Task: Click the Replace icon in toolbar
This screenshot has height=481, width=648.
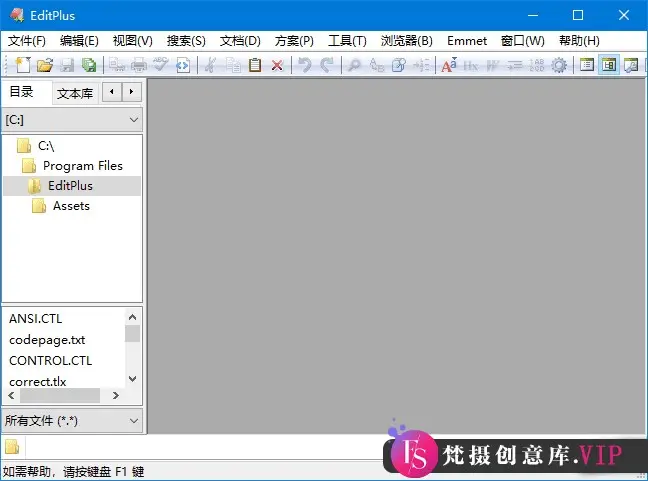Action: click(376, 65)
